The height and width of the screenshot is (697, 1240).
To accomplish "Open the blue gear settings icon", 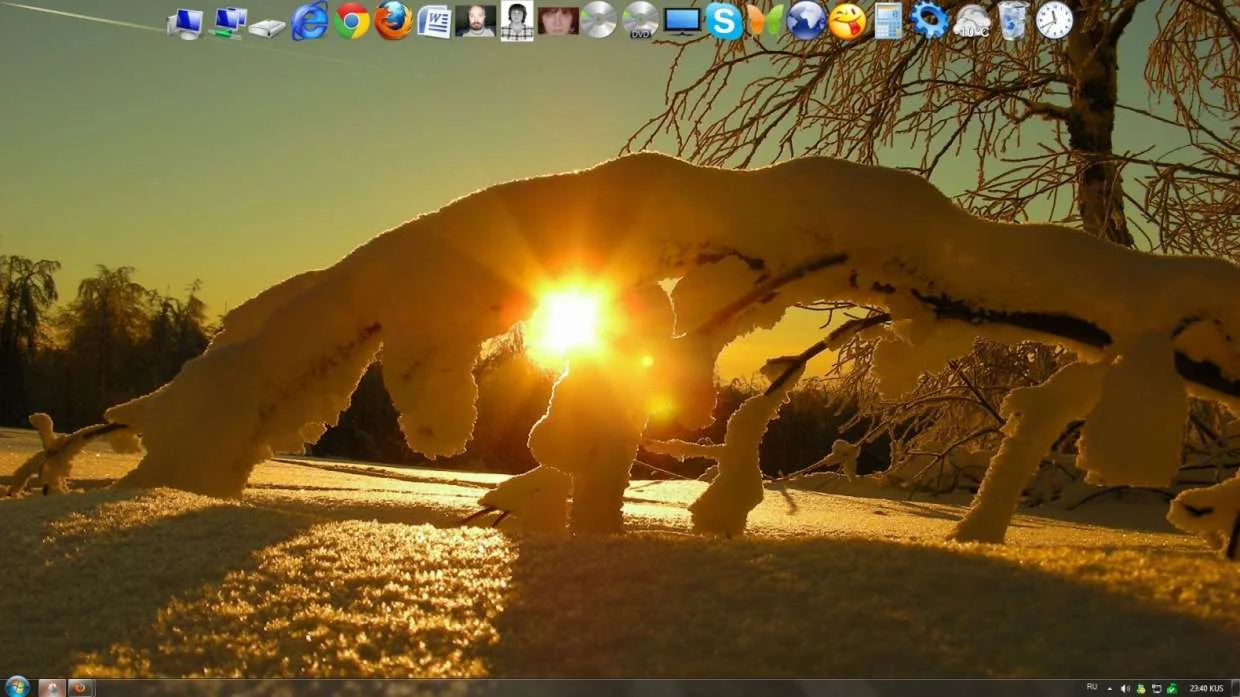I will [x=929, y=21].
